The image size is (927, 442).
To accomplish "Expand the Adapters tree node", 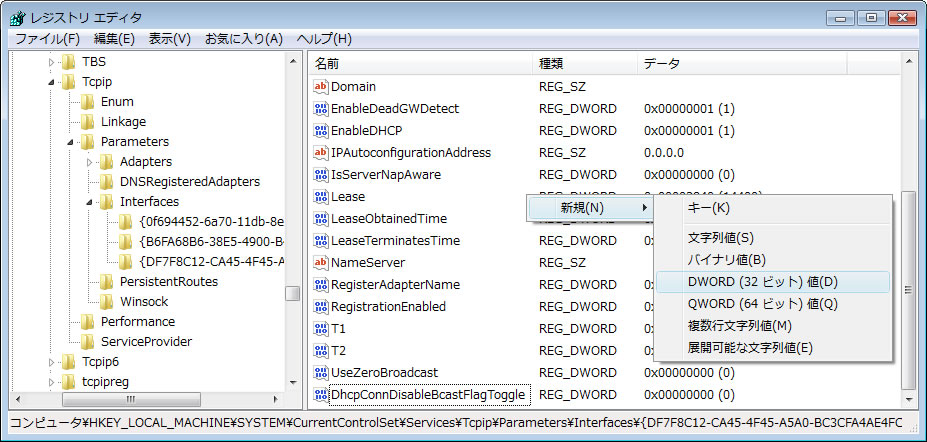I will coord(89,162).
